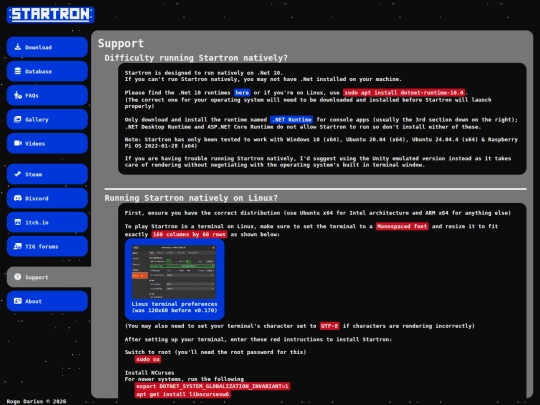Open the Download page
The height and width of the screenshot is (405, 540).
[x=47, y=47]
